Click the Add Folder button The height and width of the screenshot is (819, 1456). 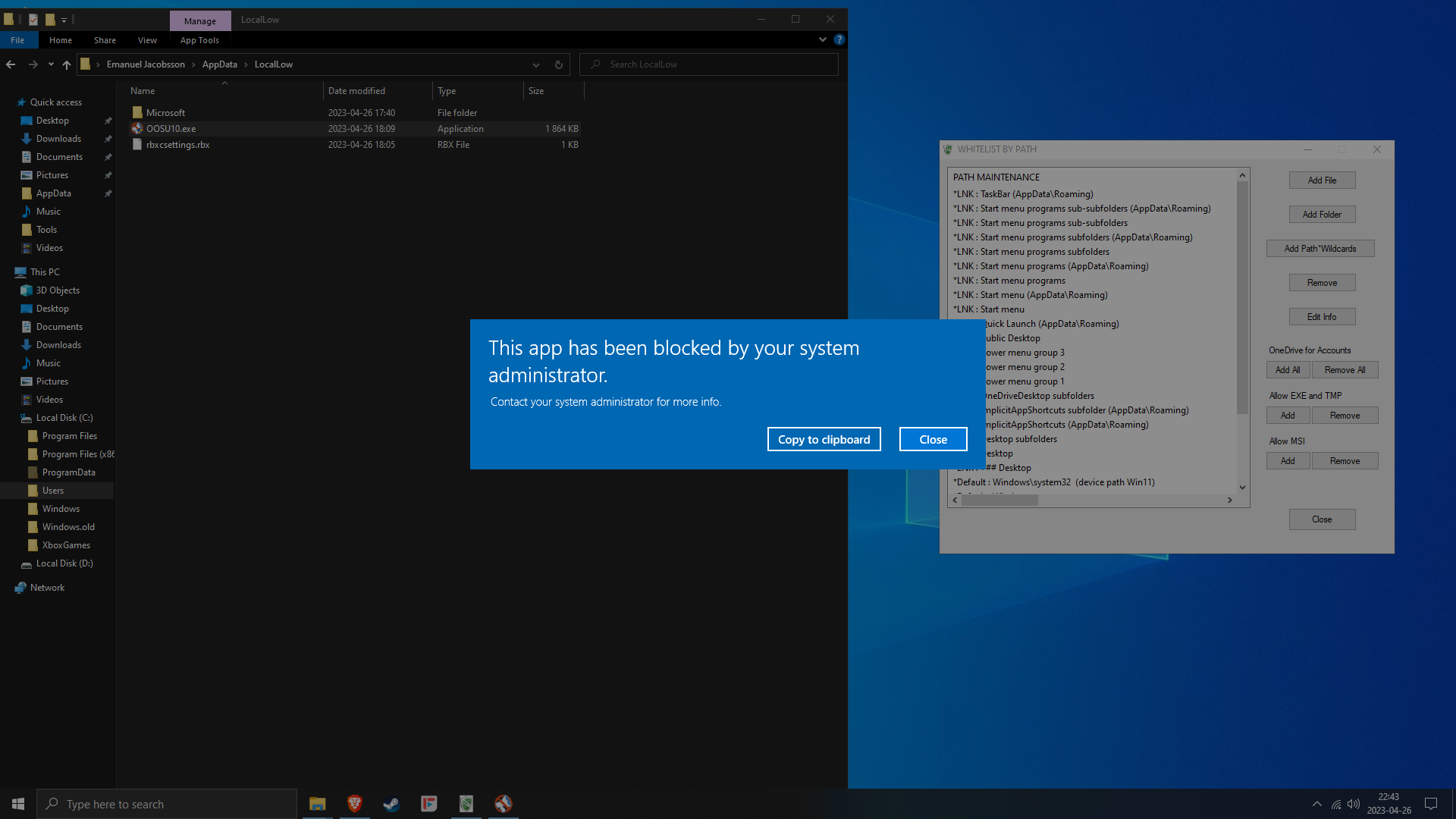[1322, 215]
